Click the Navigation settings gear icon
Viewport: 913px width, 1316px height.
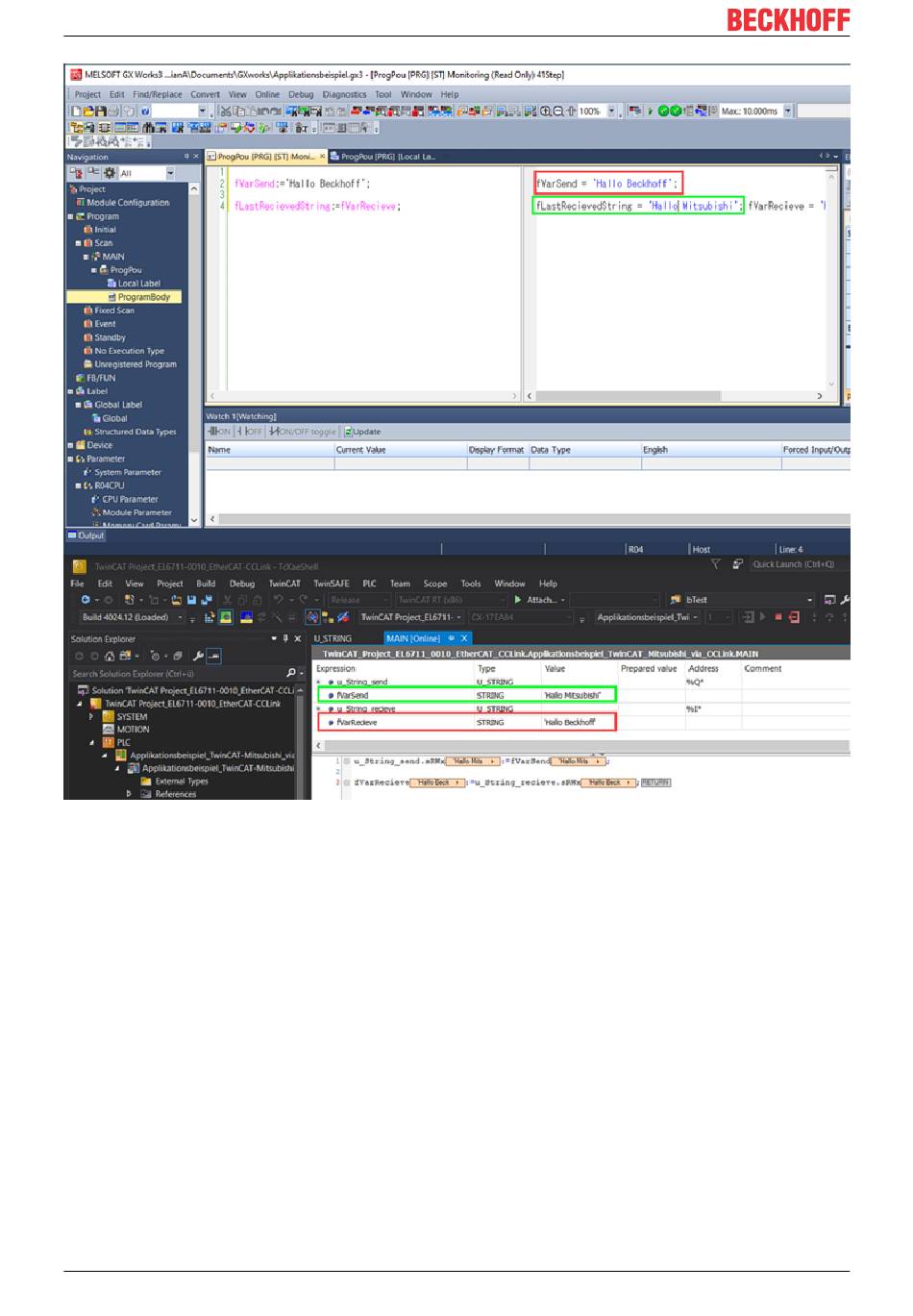pos(109,173)
